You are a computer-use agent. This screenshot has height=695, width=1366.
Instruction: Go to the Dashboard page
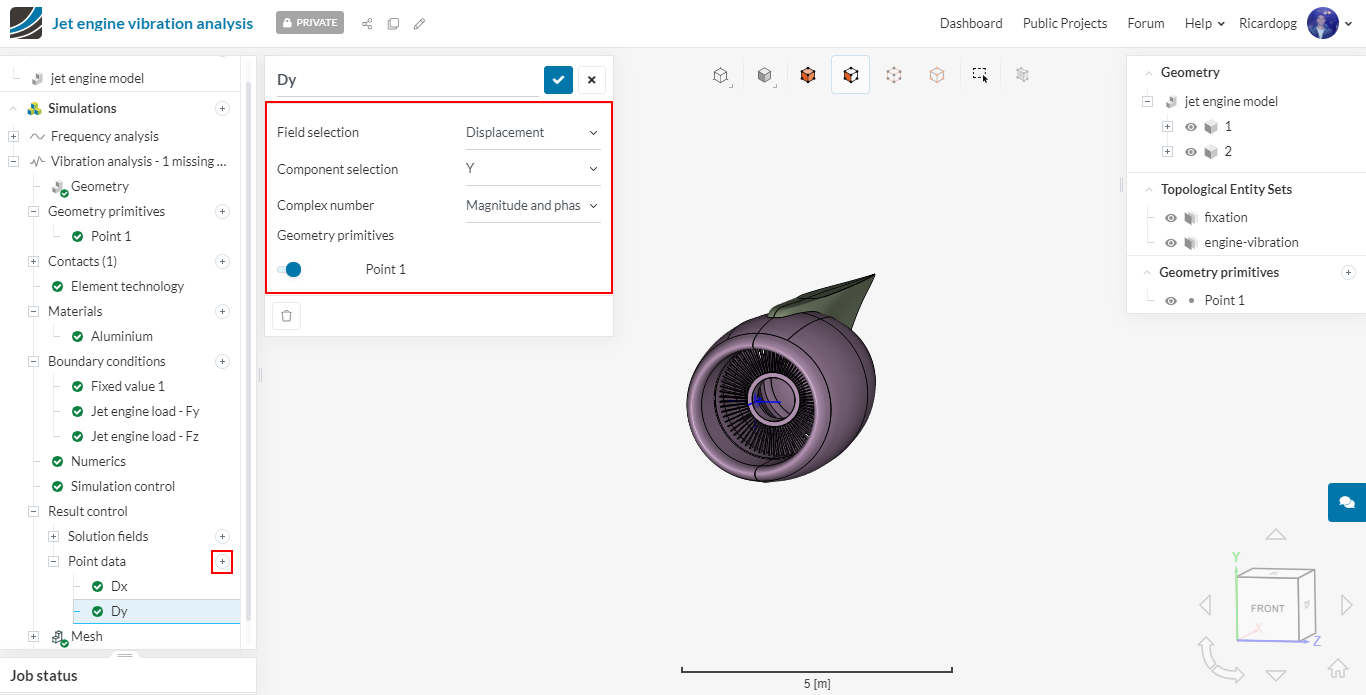click(x=971, y=23)
